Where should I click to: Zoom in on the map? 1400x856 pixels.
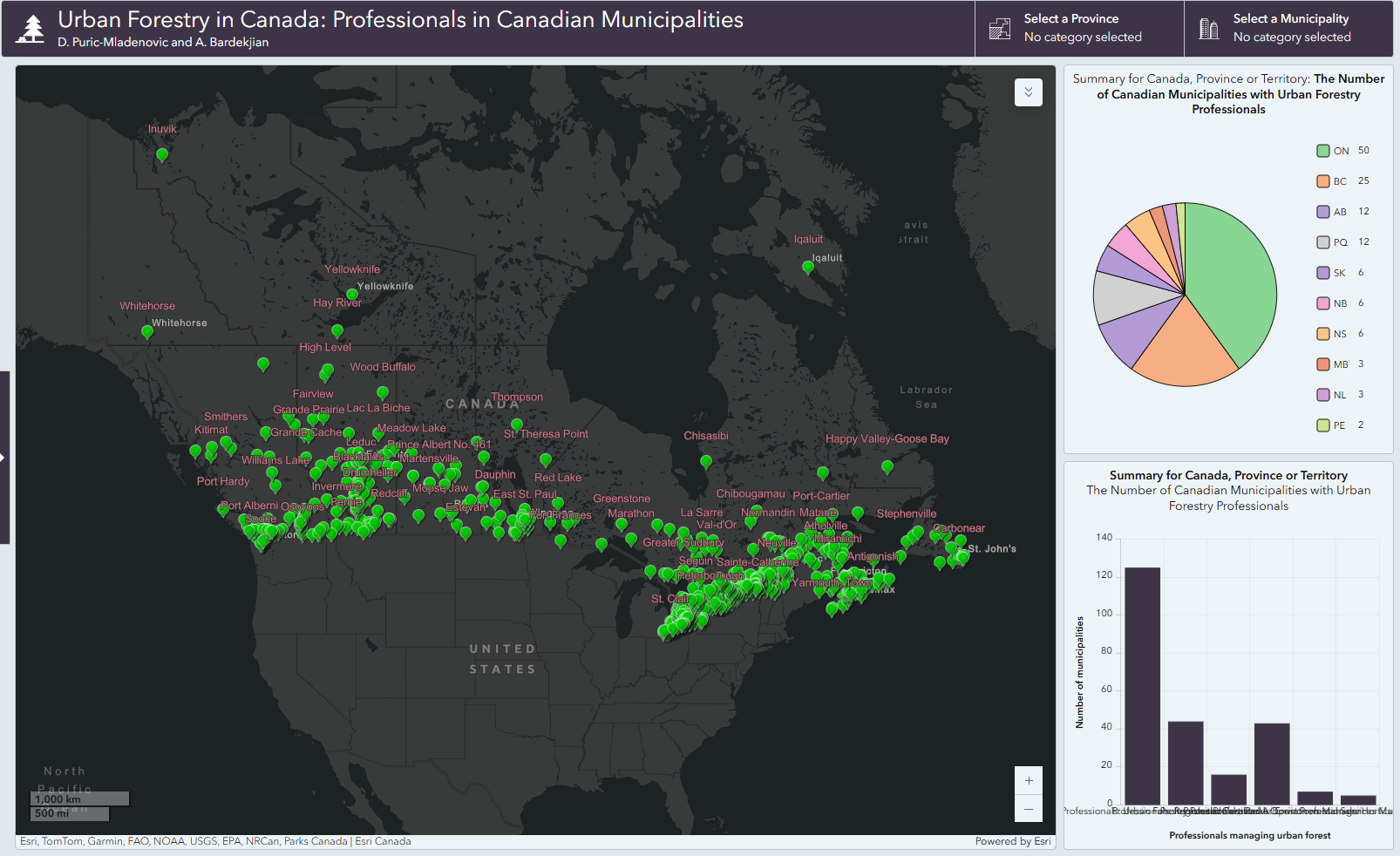[x=1029, y=780]
